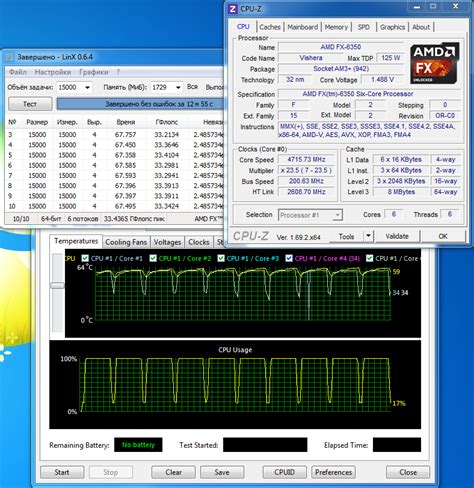The width and height of the screenshot is (474, 488).
Task: Open the ? help menu in LinX
Action: 118,72
